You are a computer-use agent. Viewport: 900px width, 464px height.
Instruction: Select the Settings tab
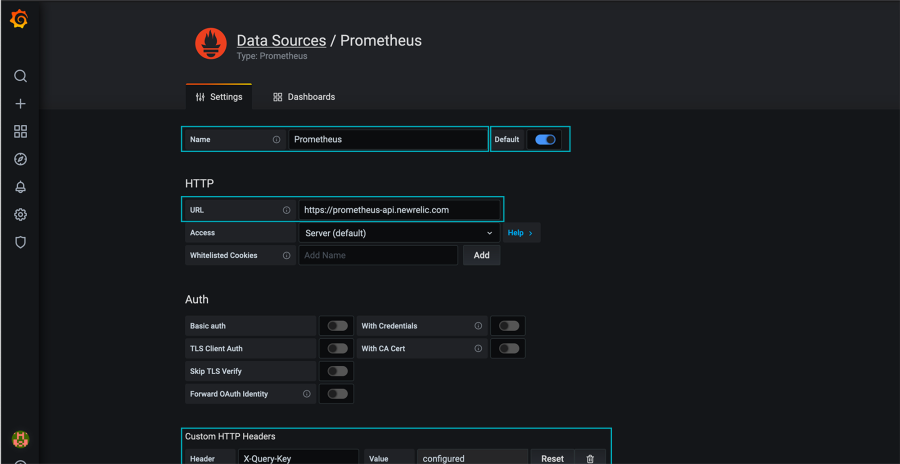tap(218, 97)
